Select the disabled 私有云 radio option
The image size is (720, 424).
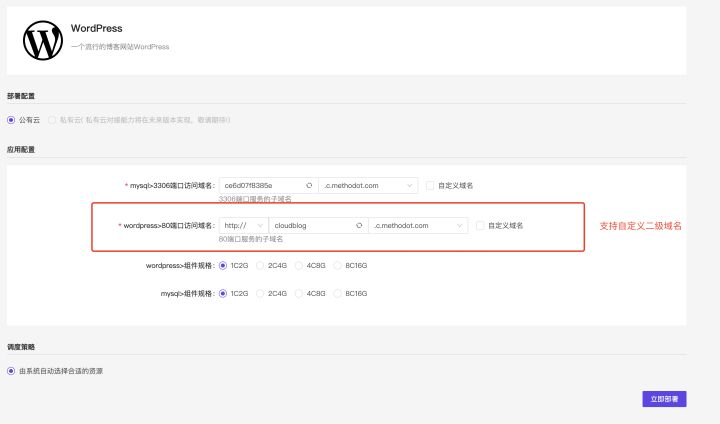click(x=52, y=120)
